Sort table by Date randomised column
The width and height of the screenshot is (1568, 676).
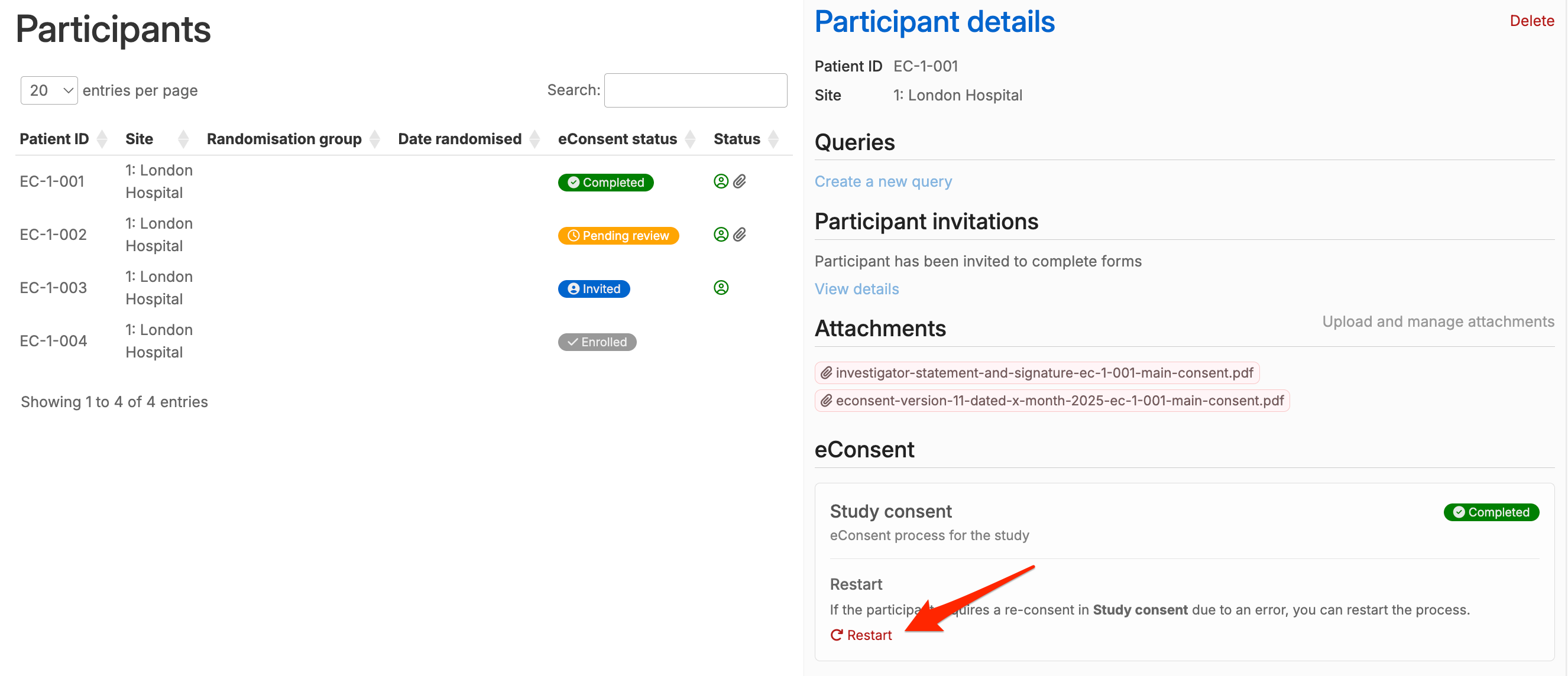tap(468, 139)
